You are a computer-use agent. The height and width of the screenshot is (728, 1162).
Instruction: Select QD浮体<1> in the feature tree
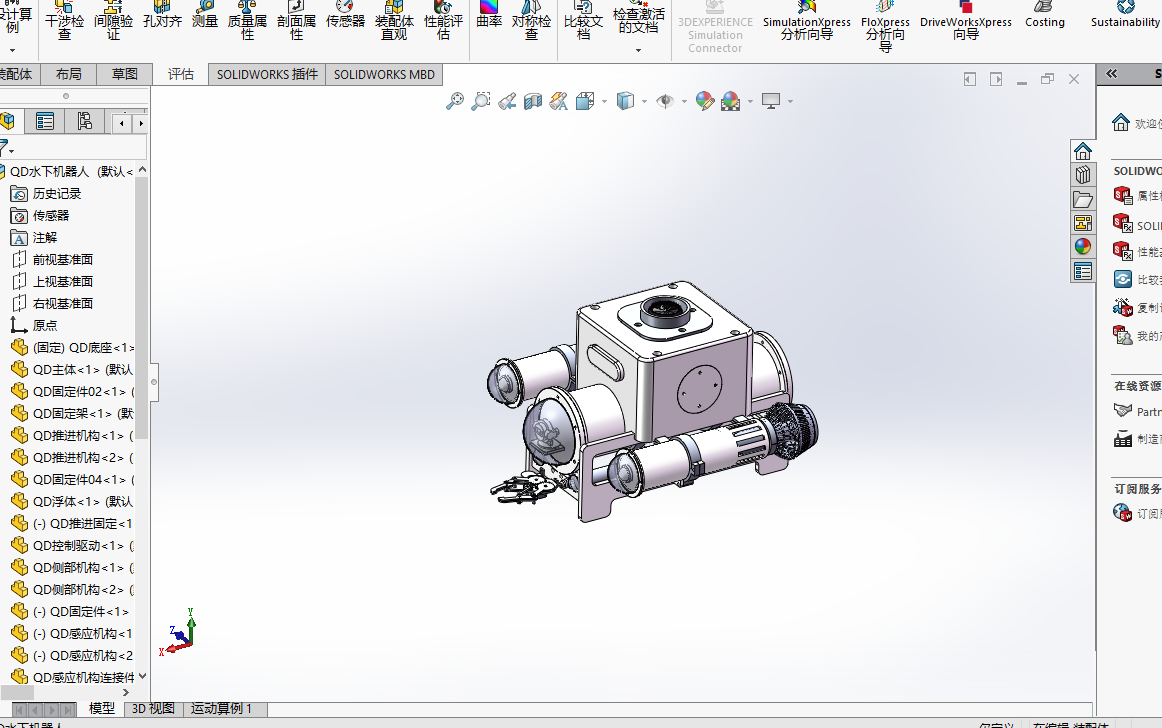coord(73,501)
